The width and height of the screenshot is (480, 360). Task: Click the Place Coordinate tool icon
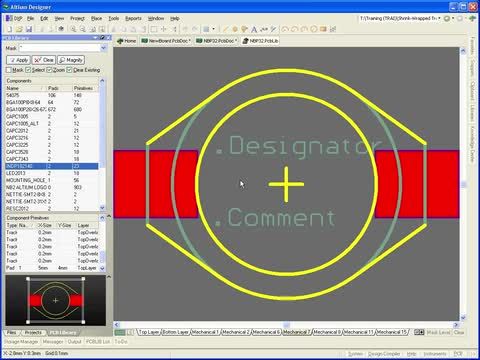[x=264, y=29]
